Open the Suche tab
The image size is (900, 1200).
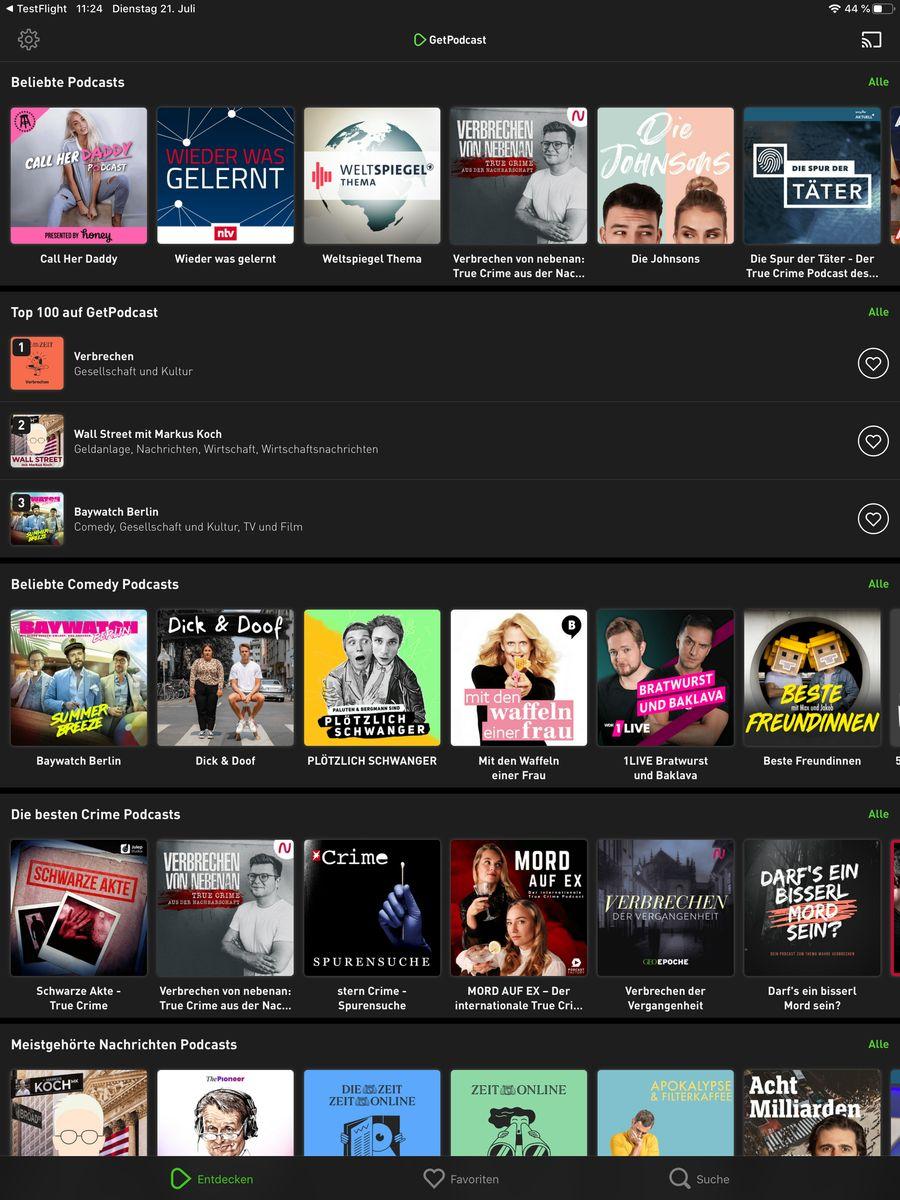[x=700, y=1179]
